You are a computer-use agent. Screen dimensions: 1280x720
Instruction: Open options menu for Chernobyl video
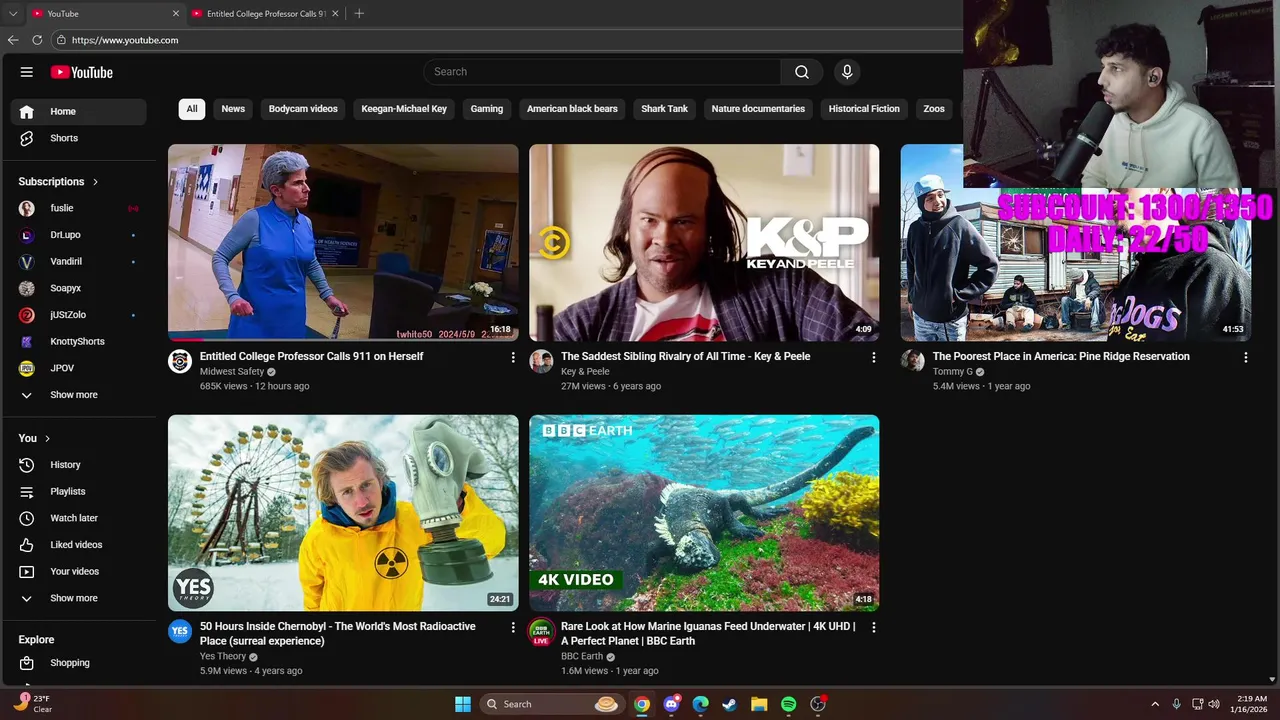[513, 627]
